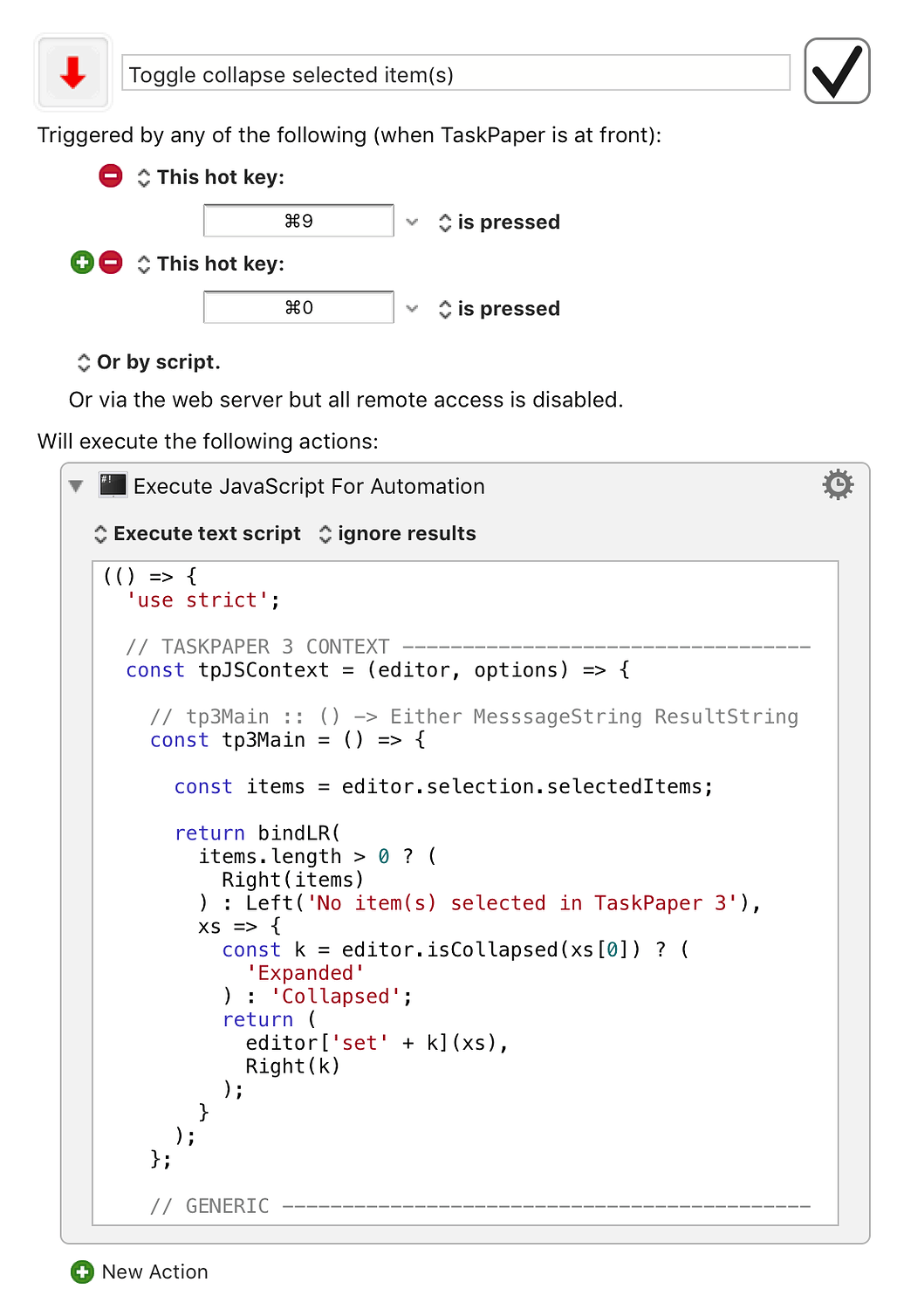This screenshot has height=1316, width=904.
Task: Click inside the JavaScript code editor
Action: [465, 893]
